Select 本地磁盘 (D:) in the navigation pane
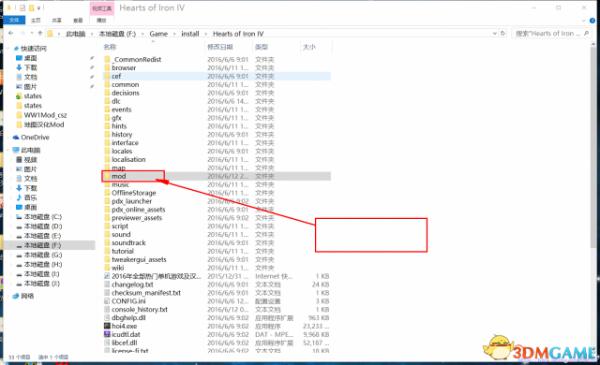The image size is (600, 365). pos(43,226)
